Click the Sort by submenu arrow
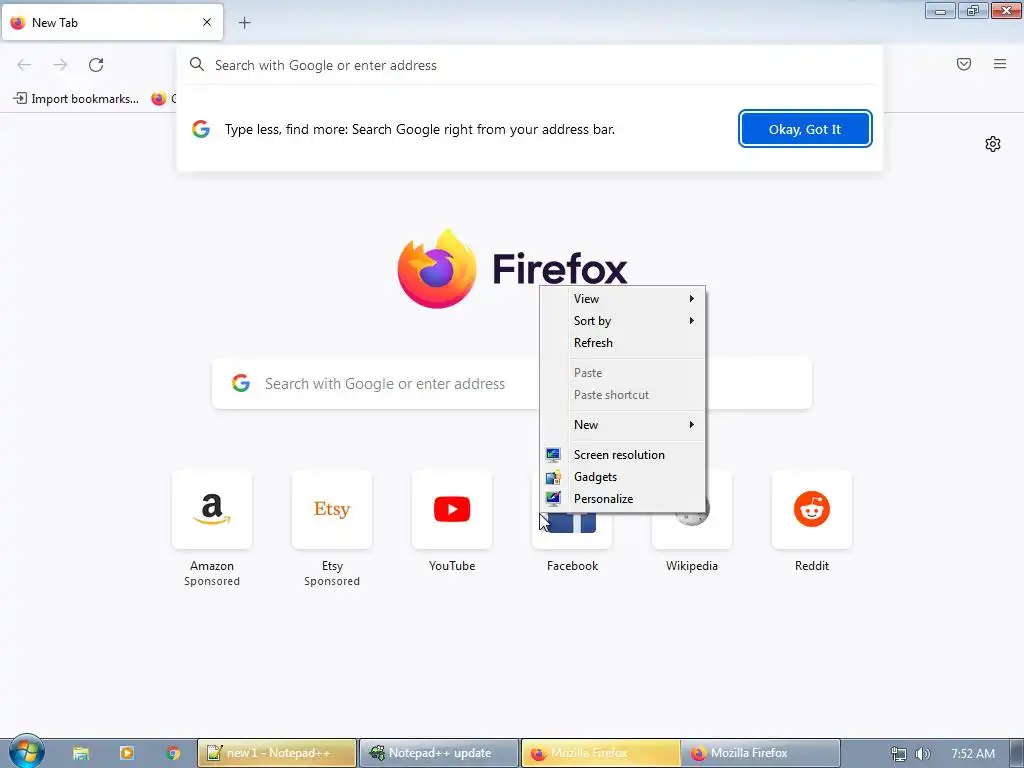This screenshot has width=1024, height=768. pyautogui.click(x=692, y=321)
